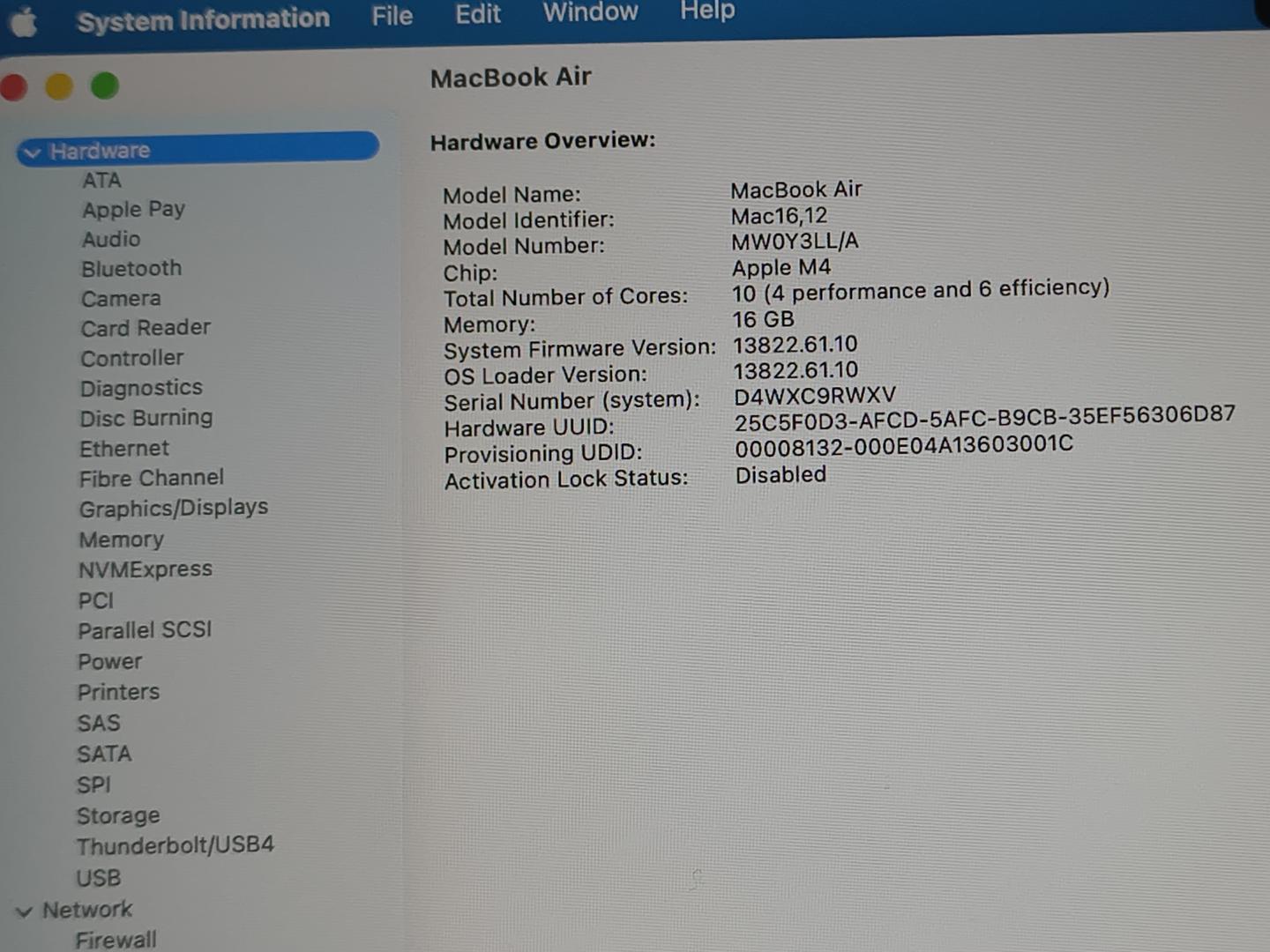The height and width of the screenshot is (952, 1270).
Task: Click the Chip label
Action: click(x=470, y=273)
